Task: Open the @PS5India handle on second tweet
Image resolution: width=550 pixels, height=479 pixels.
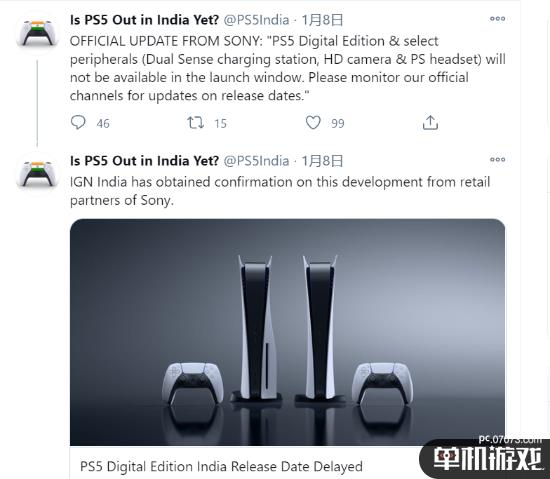Action: 256,161
